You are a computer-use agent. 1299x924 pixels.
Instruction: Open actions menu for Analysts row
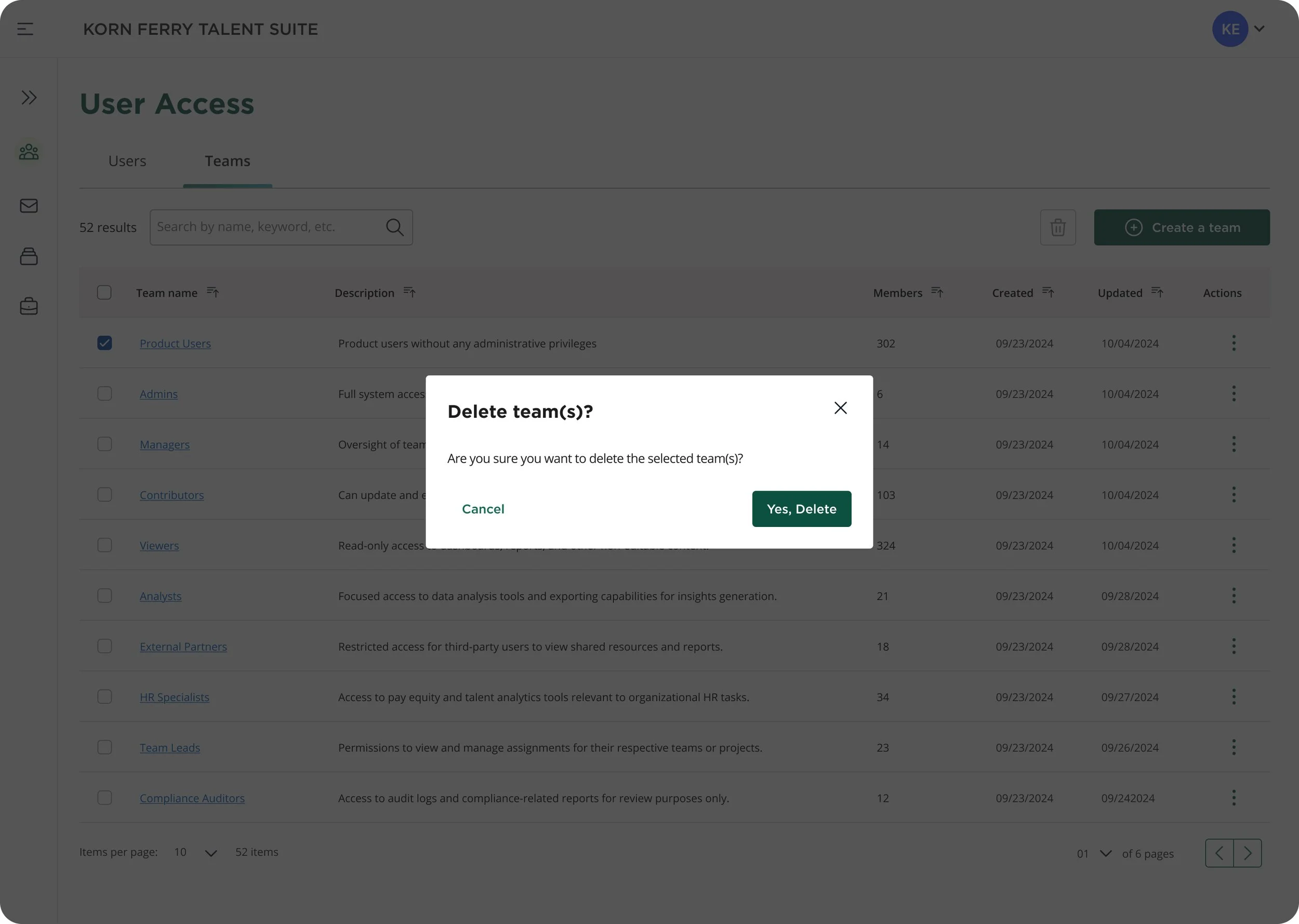pyautogui.click(x=1234, y=596)
